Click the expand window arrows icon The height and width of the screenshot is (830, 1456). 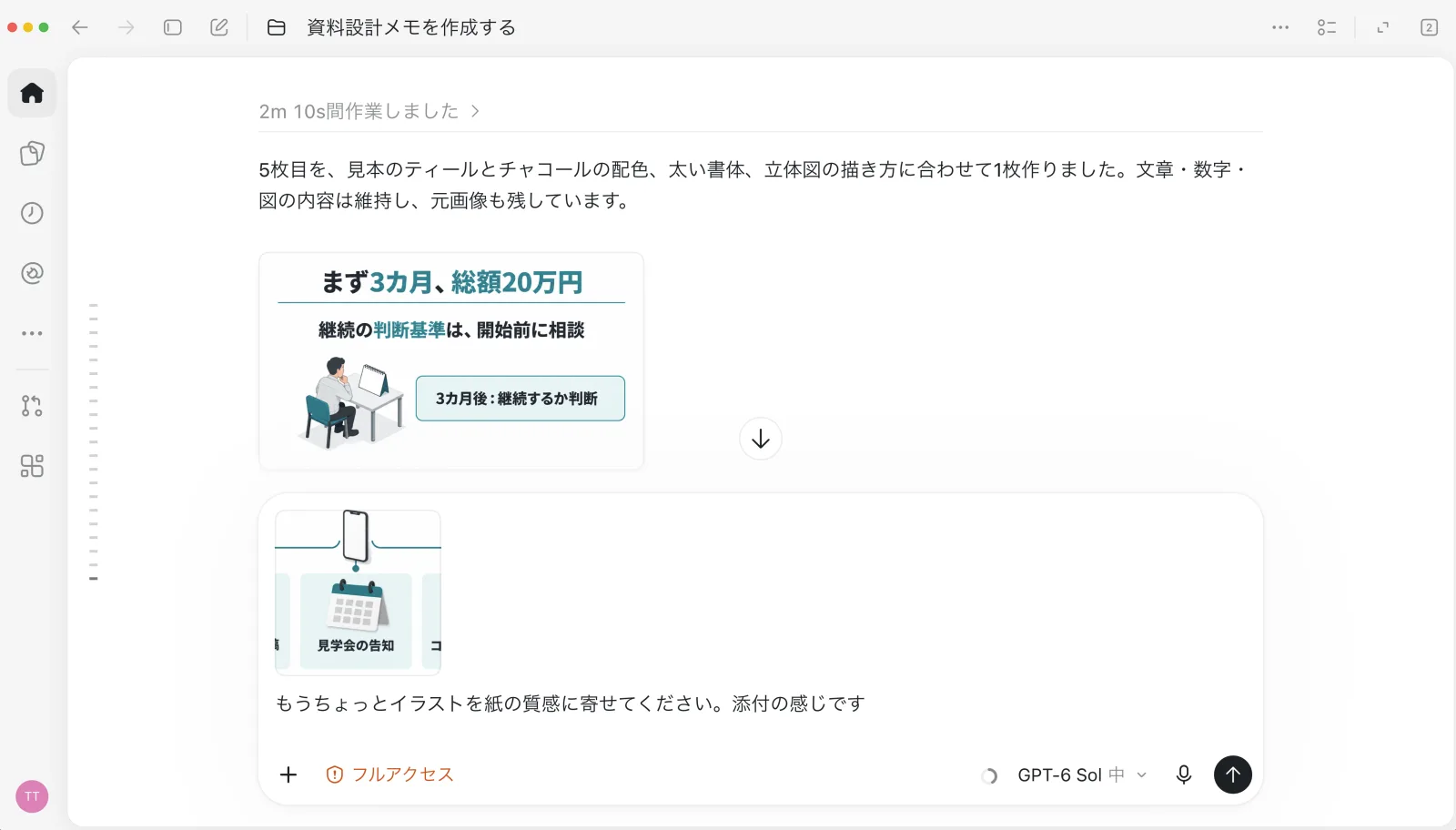click(x=1383, y=27)
